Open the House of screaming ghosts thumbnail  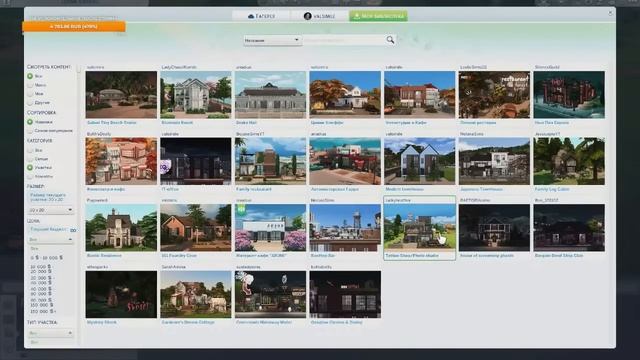[x=494, y=228]
